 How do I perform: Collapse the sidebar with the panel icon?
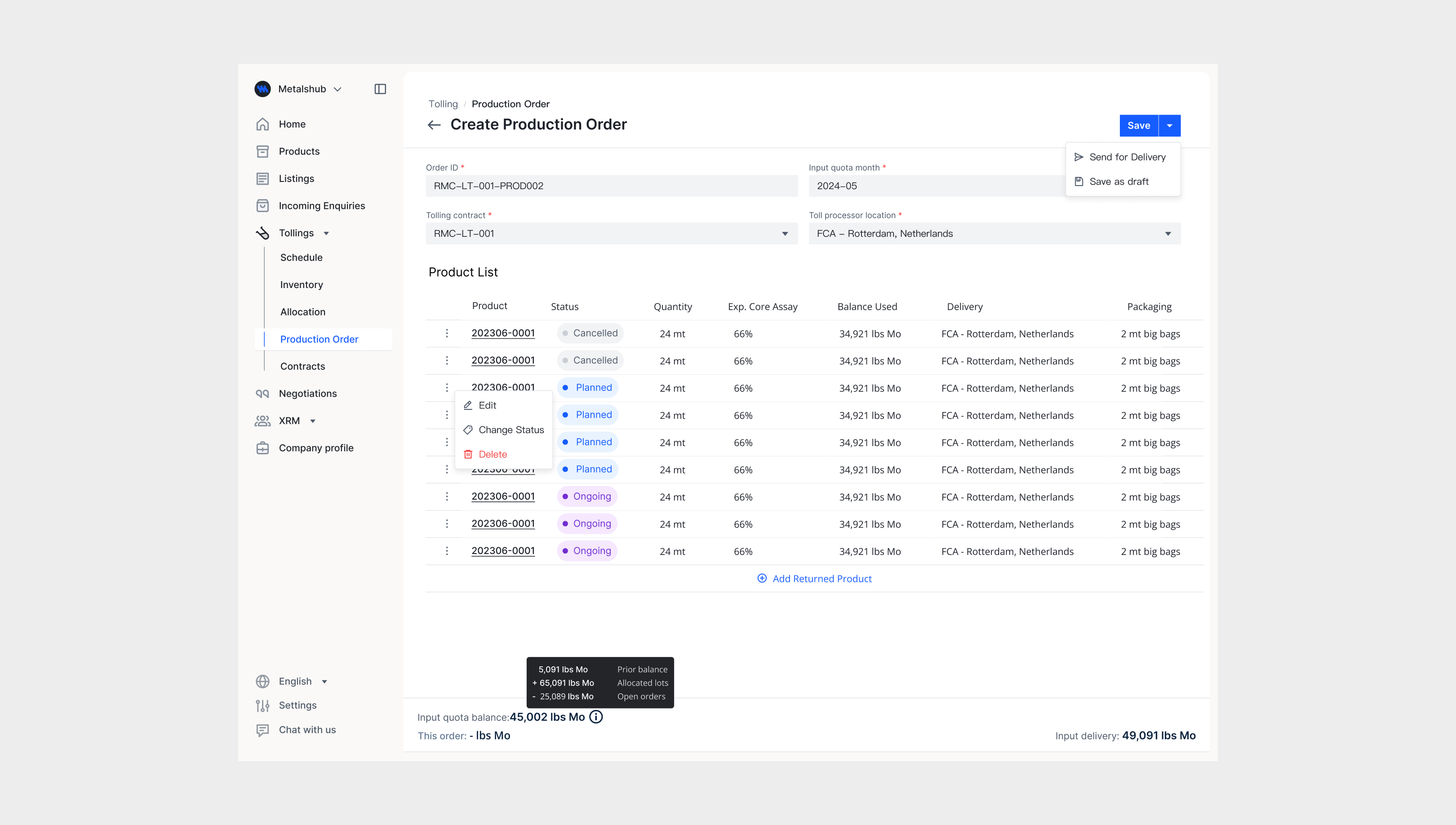pos(380,89)
